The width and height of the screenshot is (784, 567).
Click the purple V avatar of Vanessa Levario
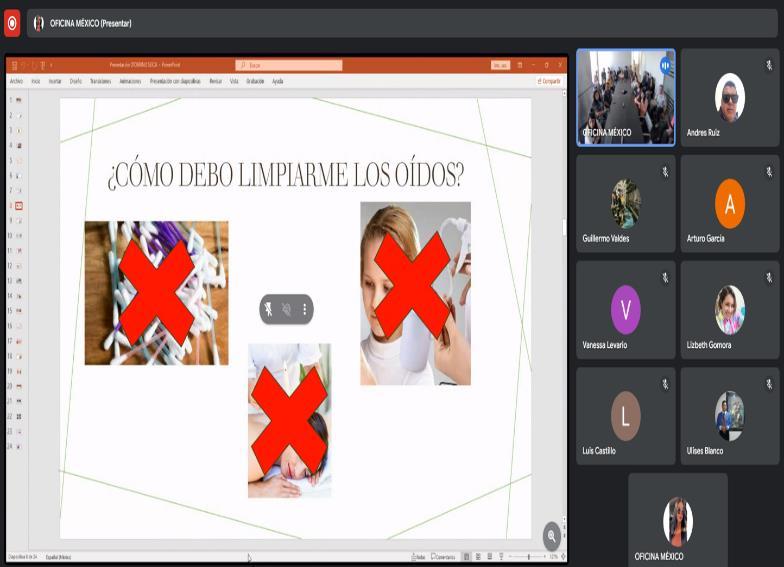tap(626, 310)
